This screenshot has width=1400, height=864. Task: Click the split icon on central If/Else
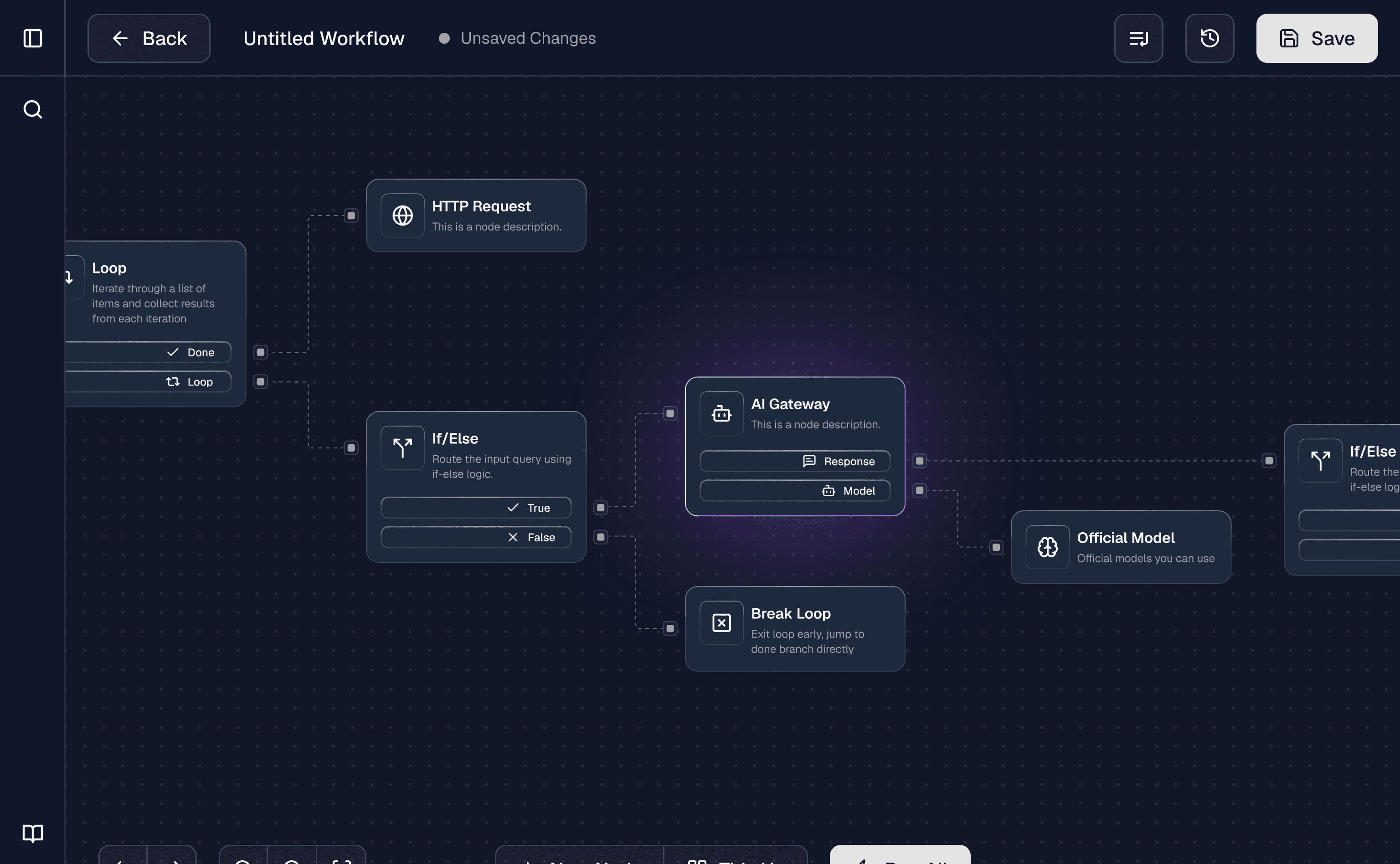[x=402, y=447]
